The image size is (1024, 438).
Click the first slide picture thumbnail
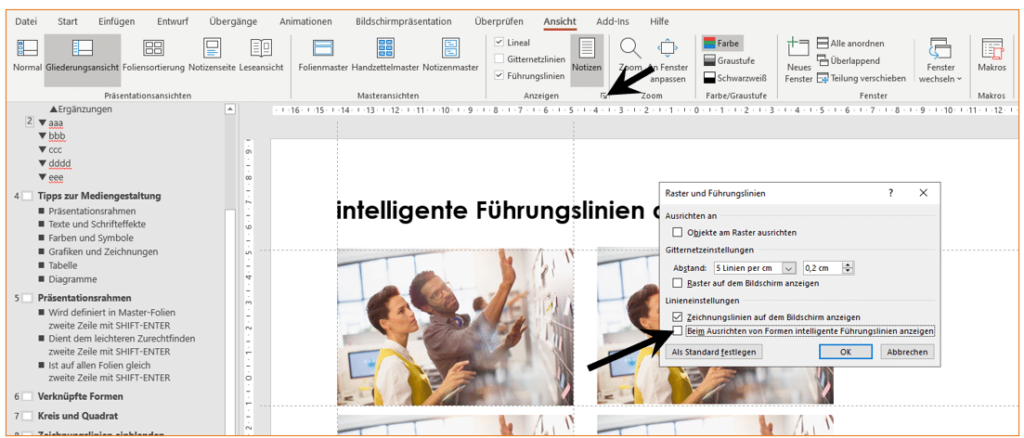point(455,326)
